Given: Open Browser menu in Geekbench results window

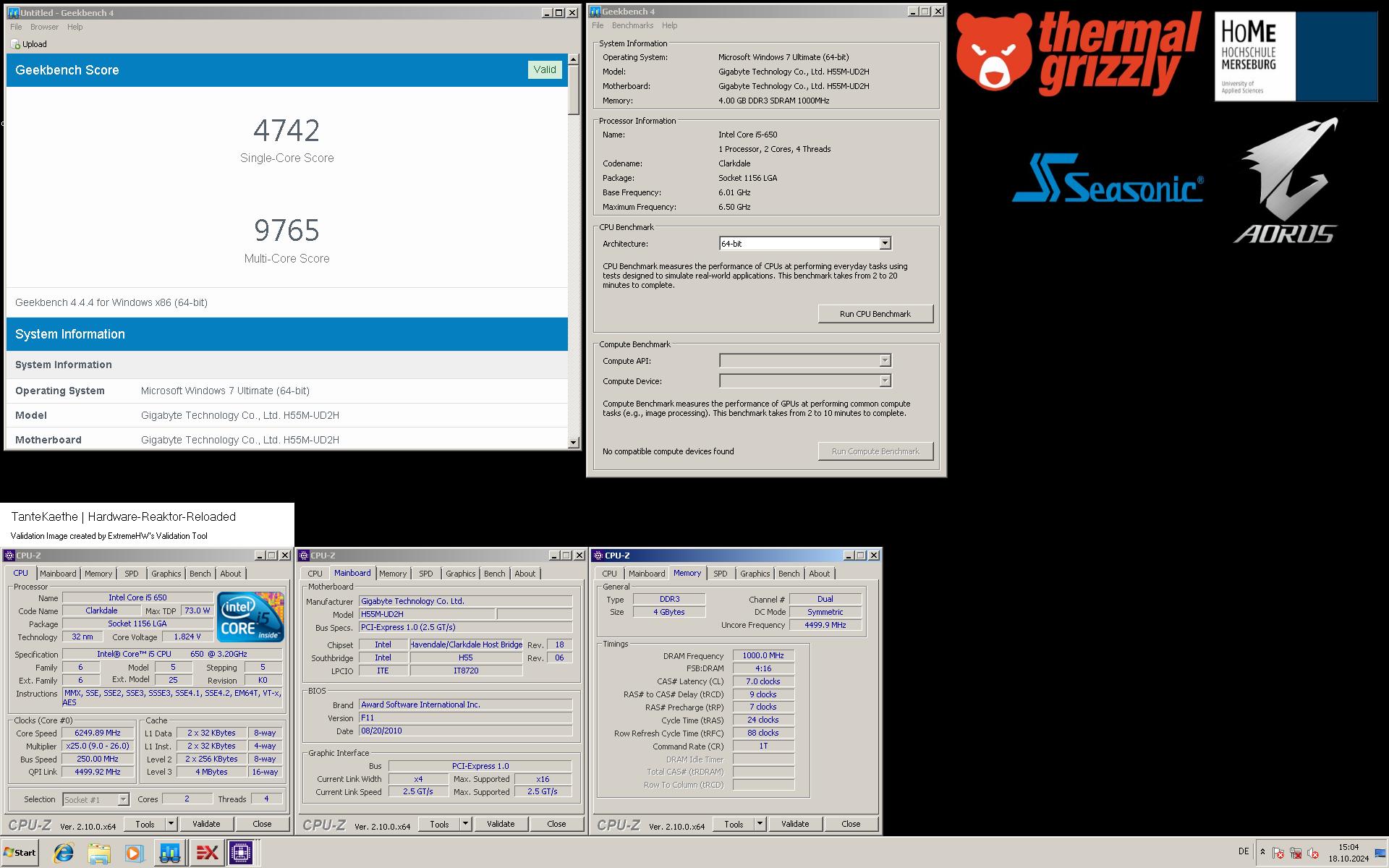Looking at the screenshot, I should coord(44,27).
